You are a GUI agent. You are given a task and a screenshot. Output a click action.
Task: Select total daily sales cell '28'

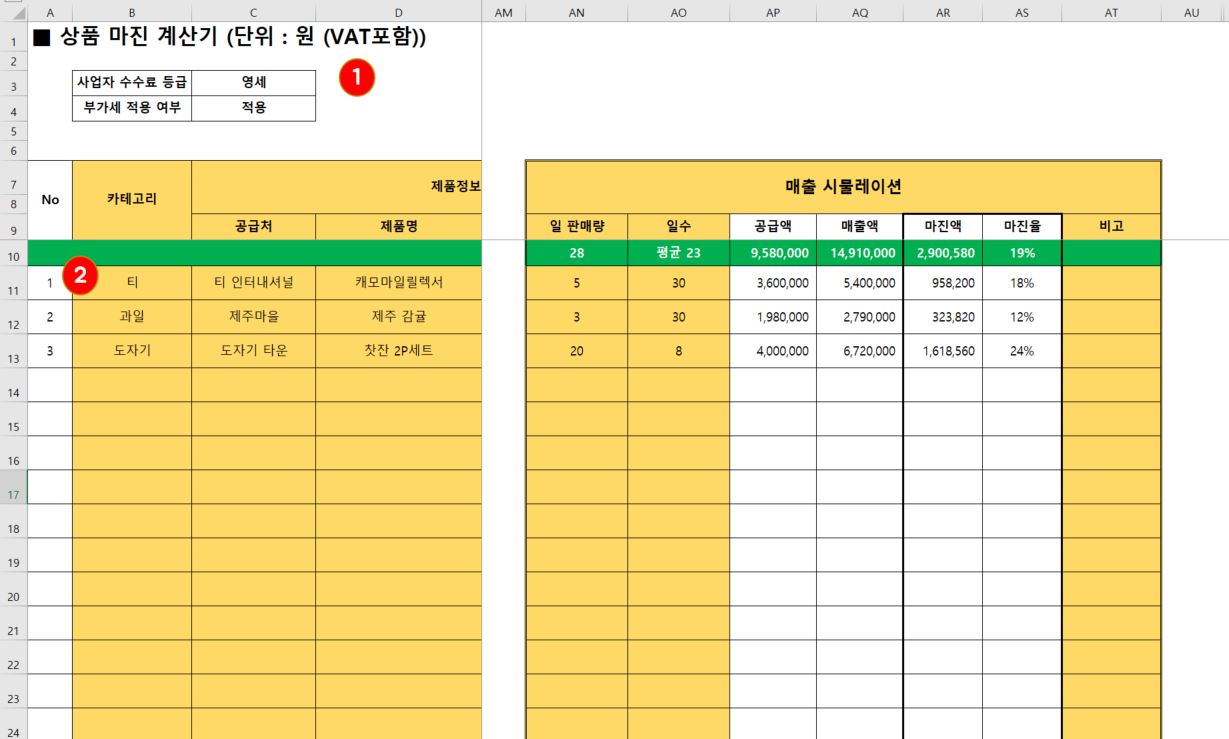(x=577, y=253)
